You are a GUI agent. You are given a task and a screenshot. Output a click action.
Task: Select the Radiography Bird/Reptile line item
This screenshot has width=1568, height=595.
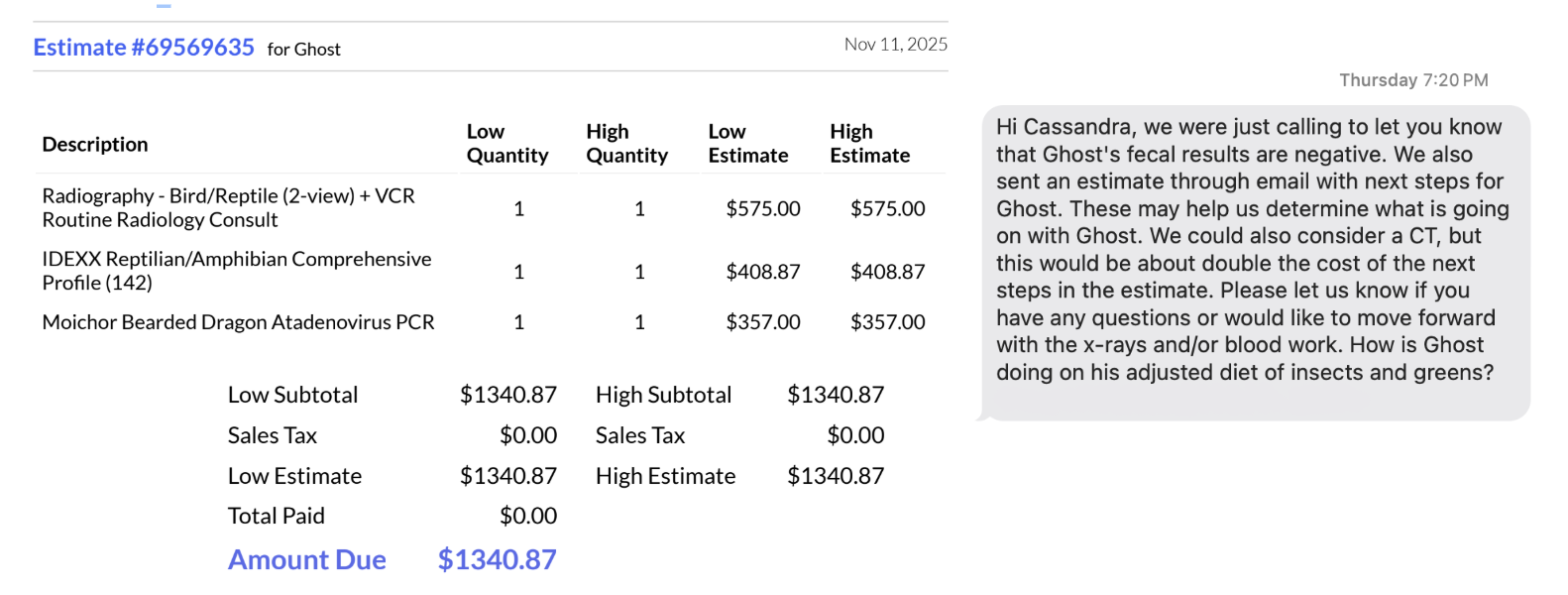coord(228,208)
